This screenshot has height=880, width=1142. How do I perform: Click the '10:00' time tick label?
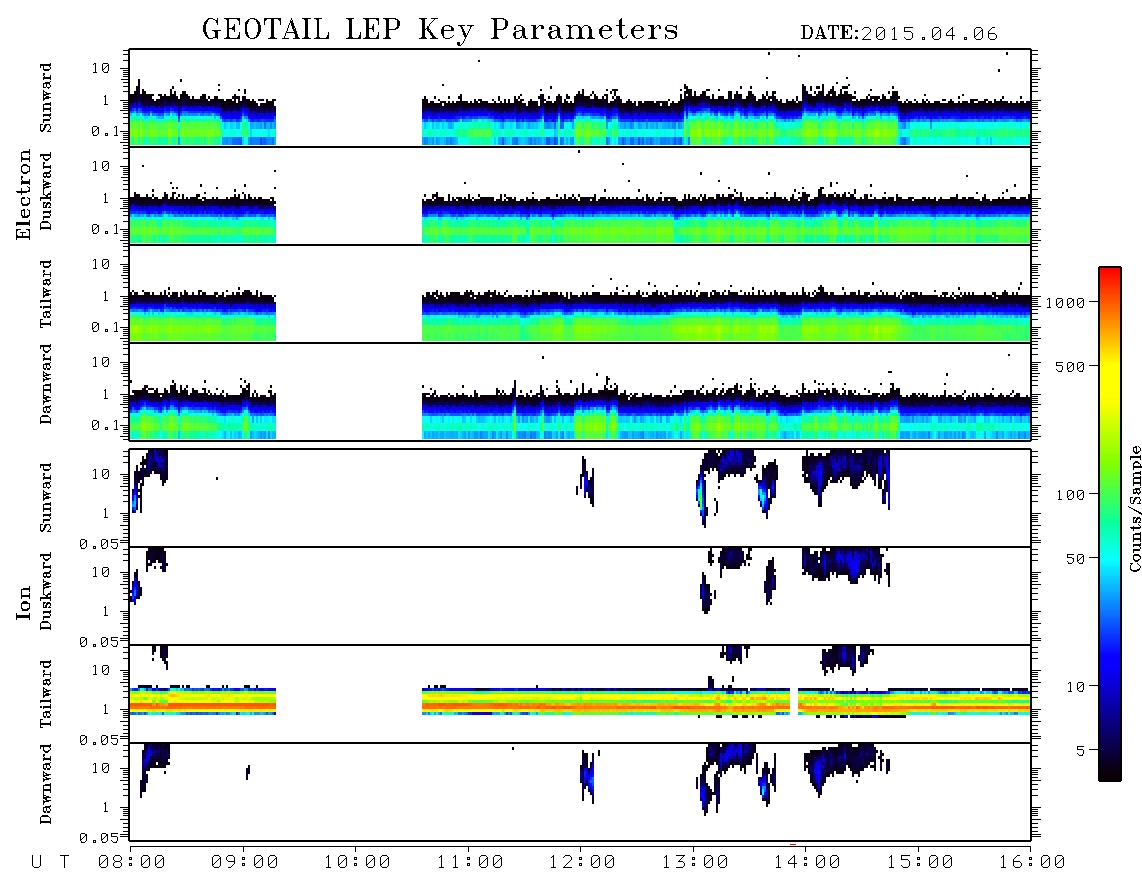[x=357, y=863]
